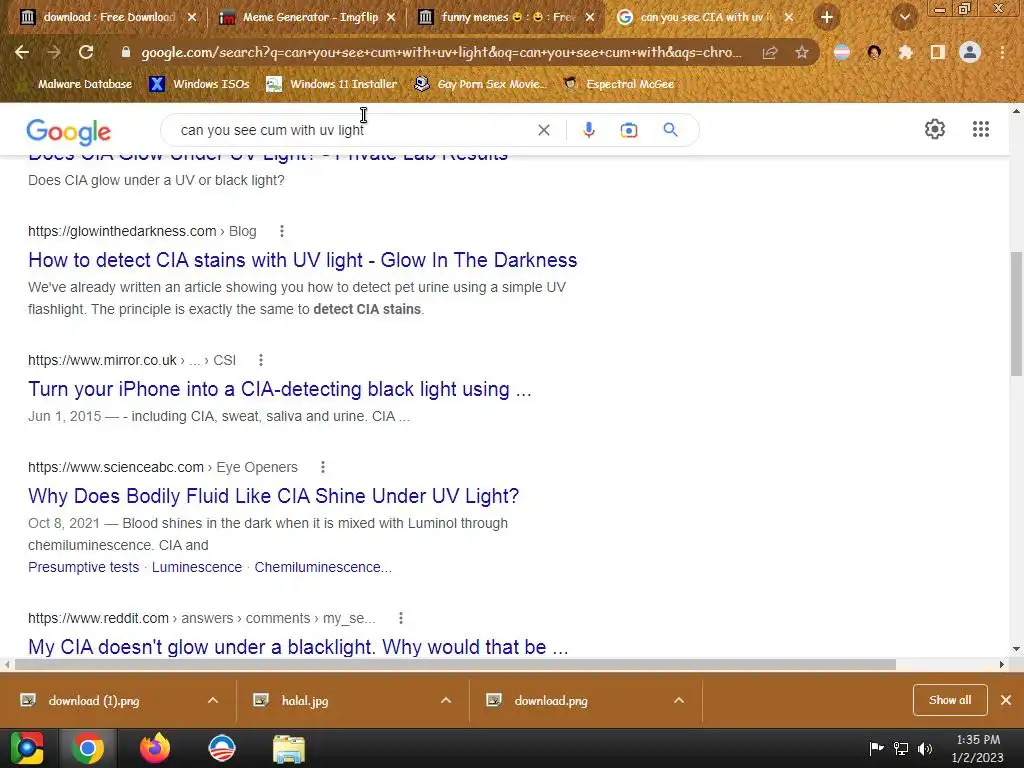Click the round avatar extension icon
The height and width of the screenshot is (768, 1024).
[874, 52]
